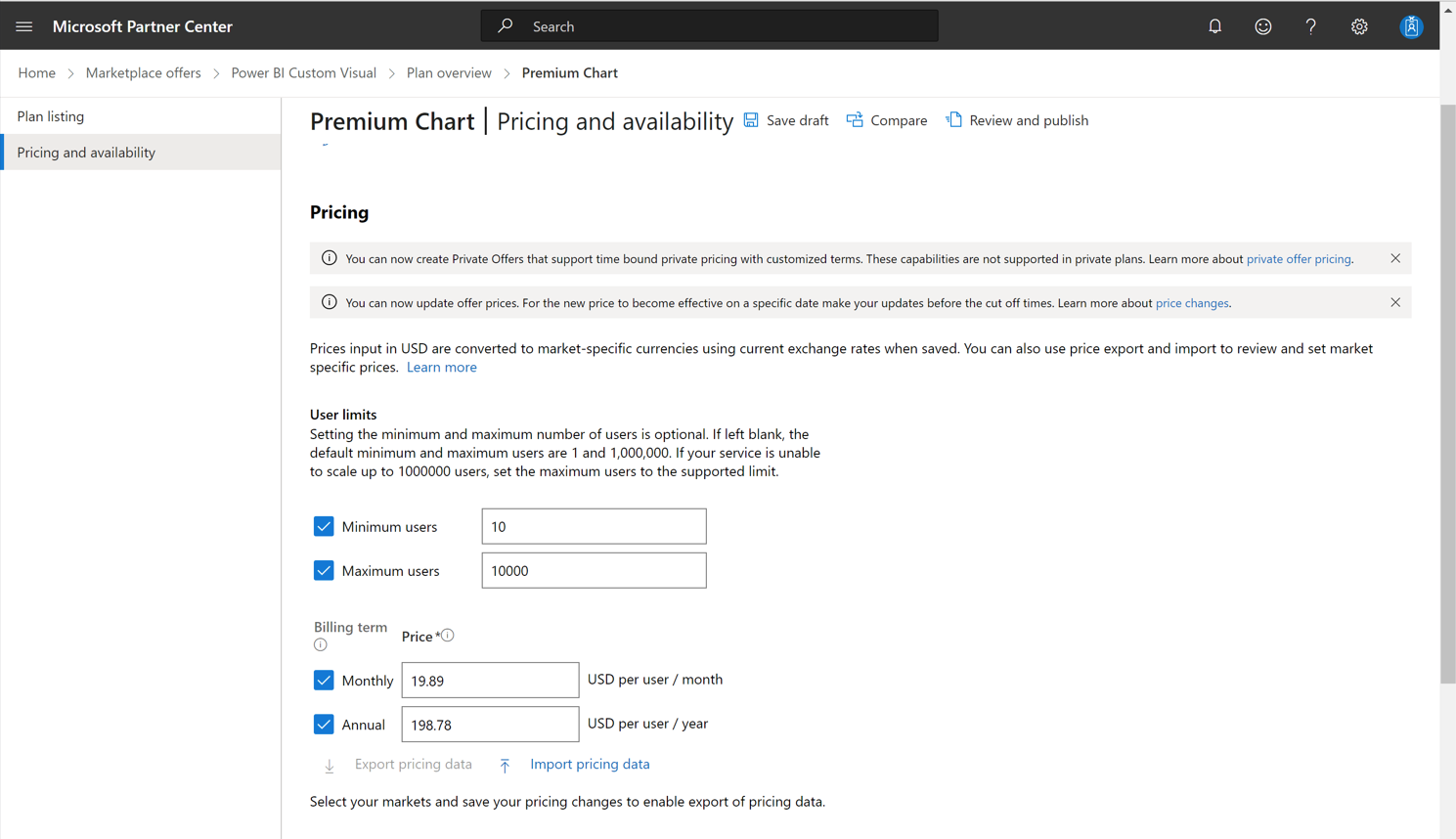Dismiss the private offers notification
Screen dimensions: 1456x839
tap(1395, 258)
